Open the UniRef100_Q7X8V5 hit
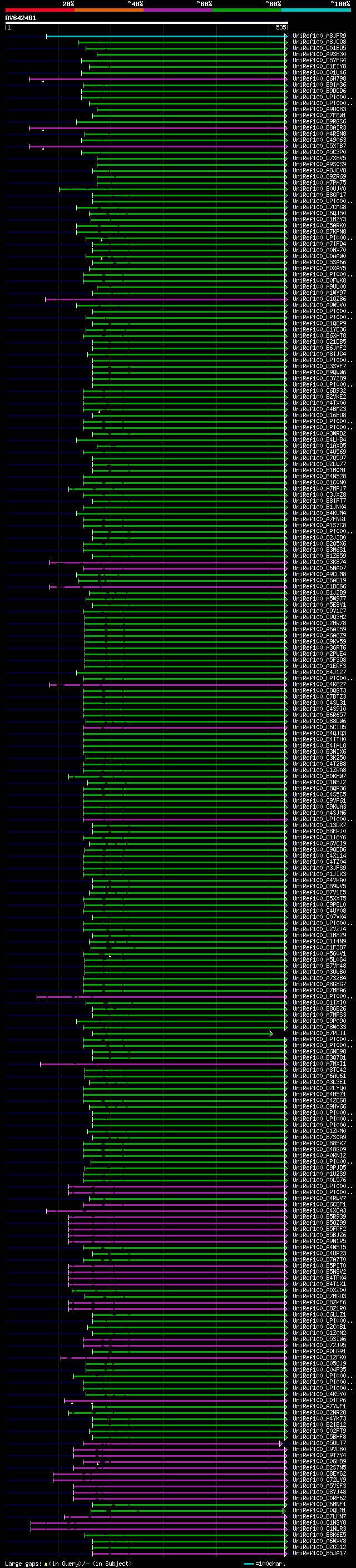The image size is (356, 1568). 319,159
